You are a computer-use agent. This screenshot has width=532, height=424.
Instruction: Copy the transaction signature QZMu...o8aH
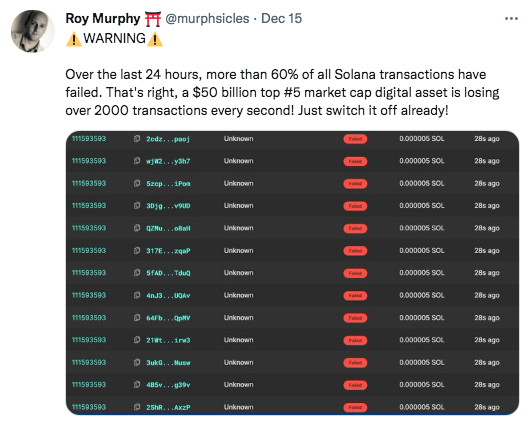tap(137, 228)
